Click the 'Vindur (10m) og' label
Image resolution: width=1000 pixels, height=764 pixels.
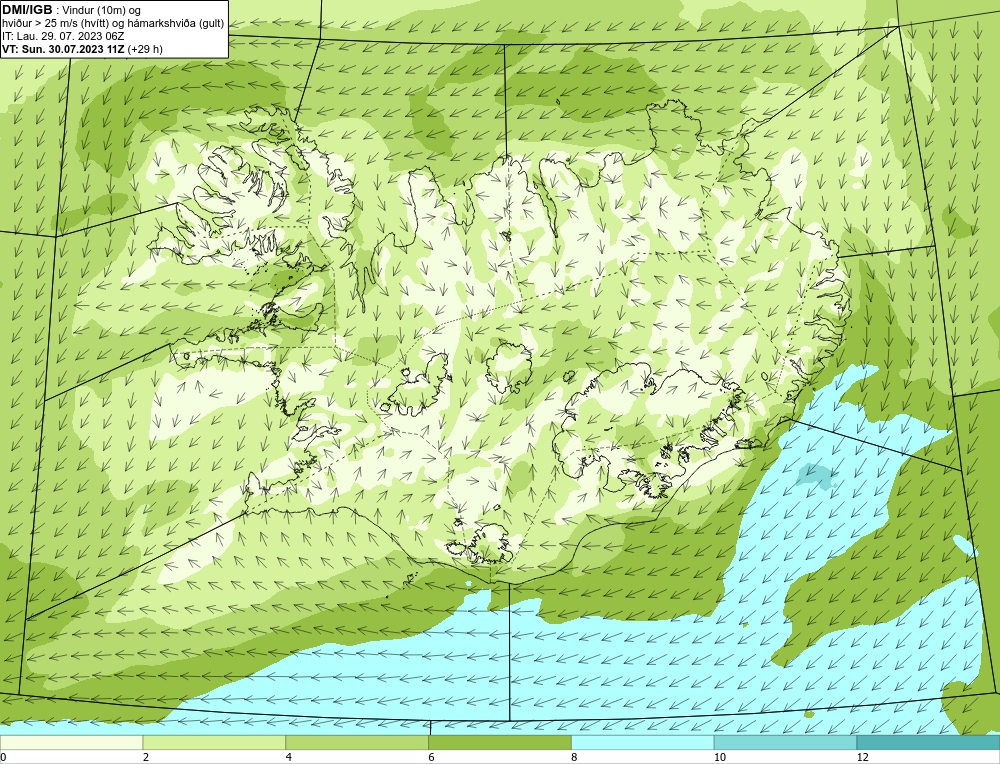(103, 10)
